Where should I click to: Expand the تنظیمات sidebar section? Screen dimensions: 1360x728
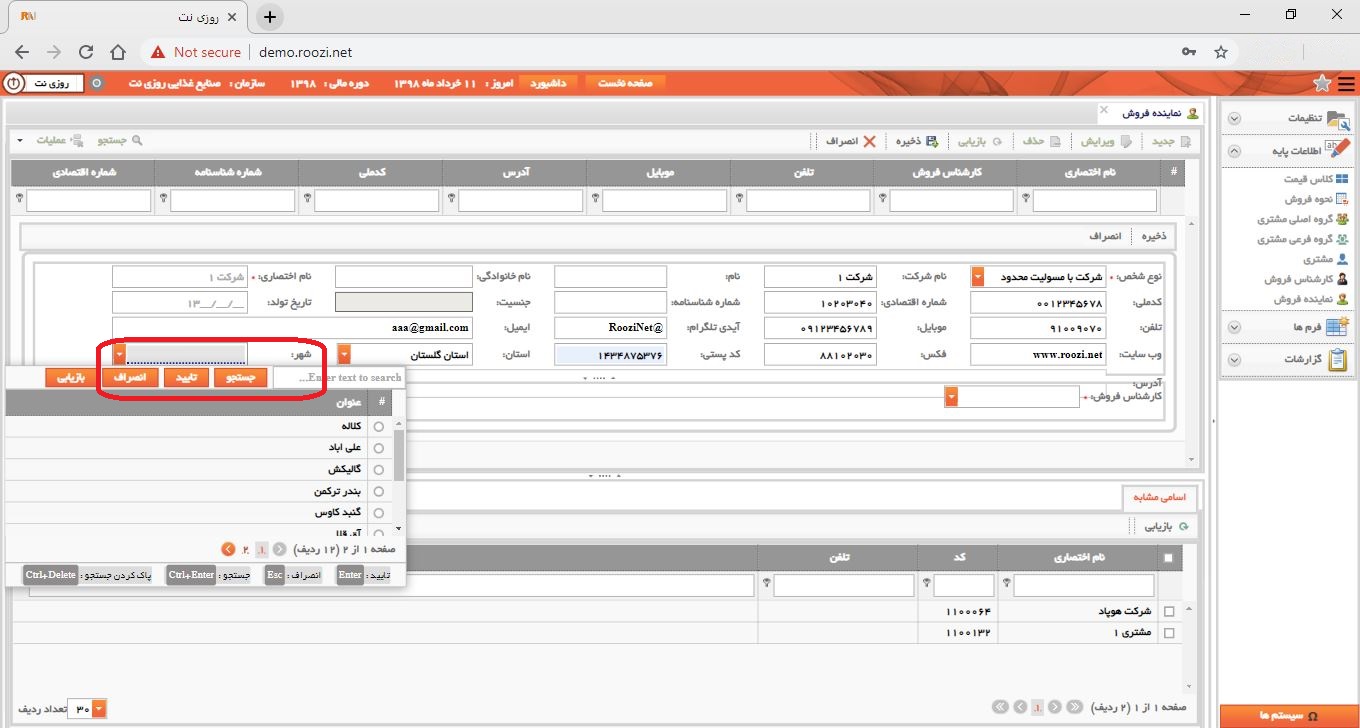tap(1234, 119)
